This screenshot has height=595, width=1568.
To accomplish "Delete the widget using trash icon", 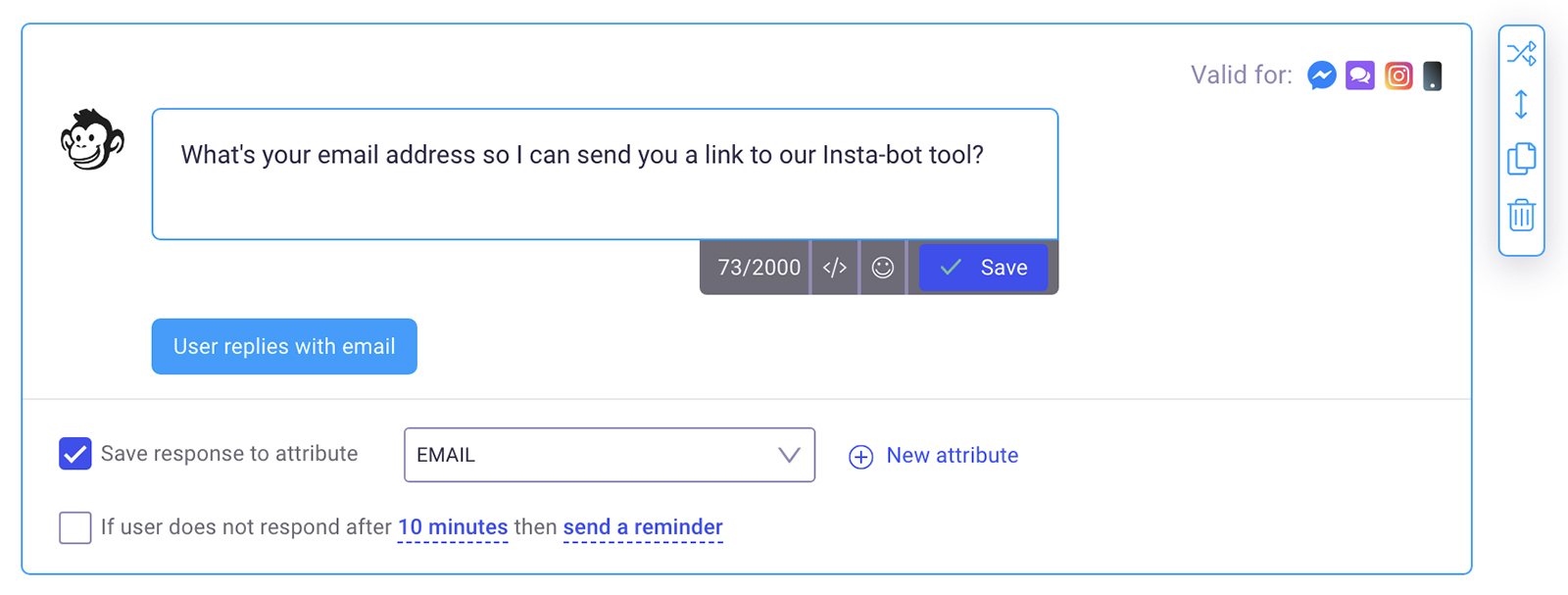I will pos(1521,215).
